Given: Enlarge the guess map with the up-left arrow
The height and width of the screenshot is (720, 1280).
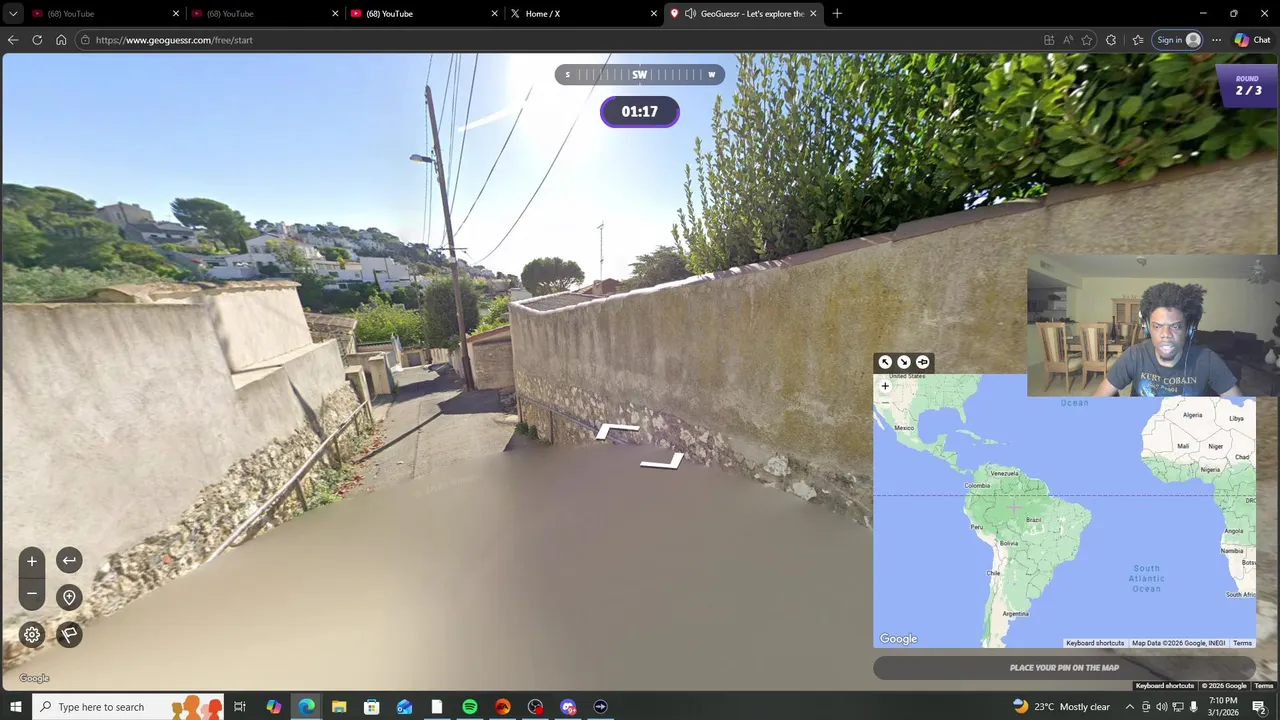Looking at the screenshot, I should click(885, 362).
